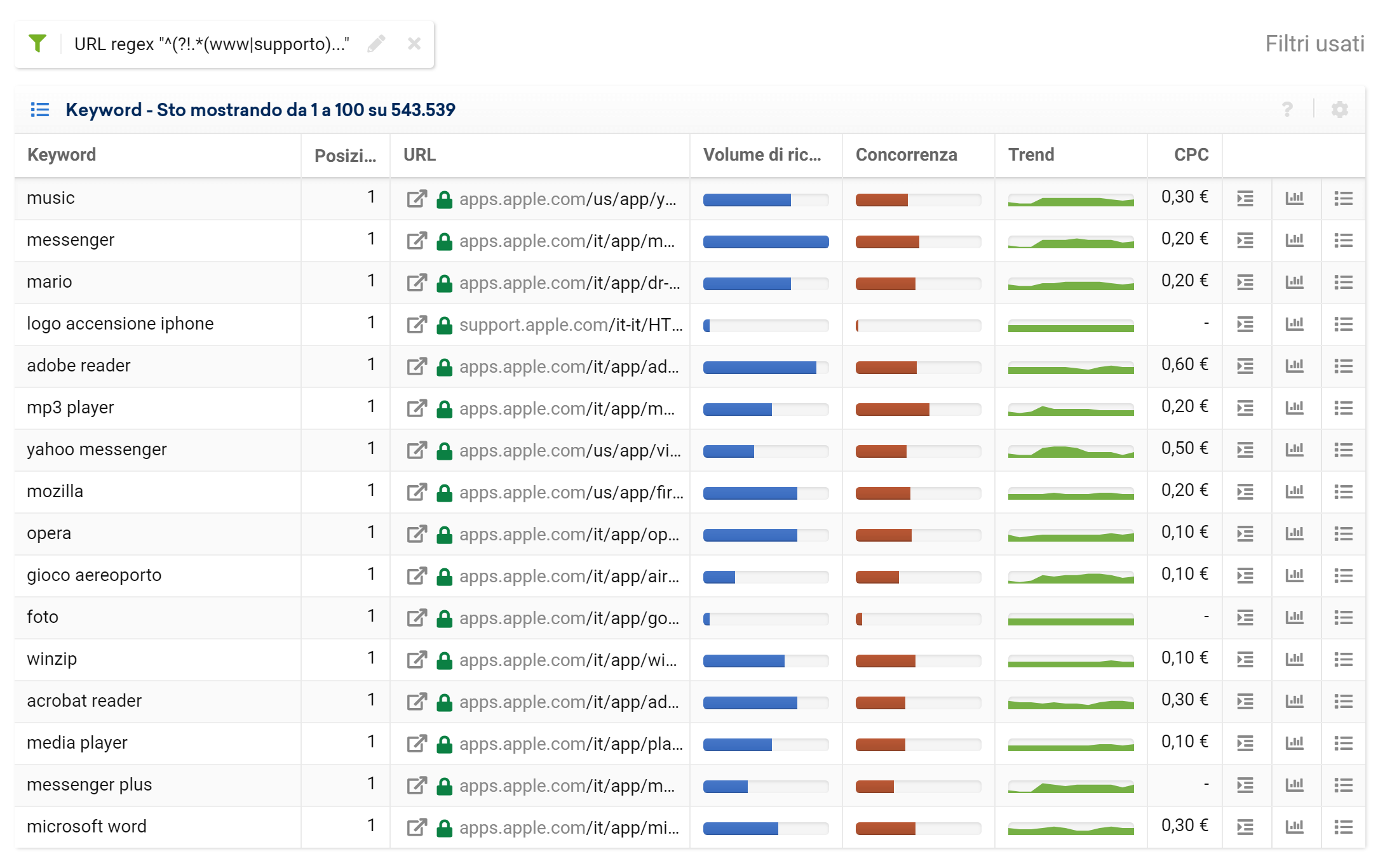1385x868 pixels.
Task: Select the keyword 'mp3 player'
Action: (71, 408)
